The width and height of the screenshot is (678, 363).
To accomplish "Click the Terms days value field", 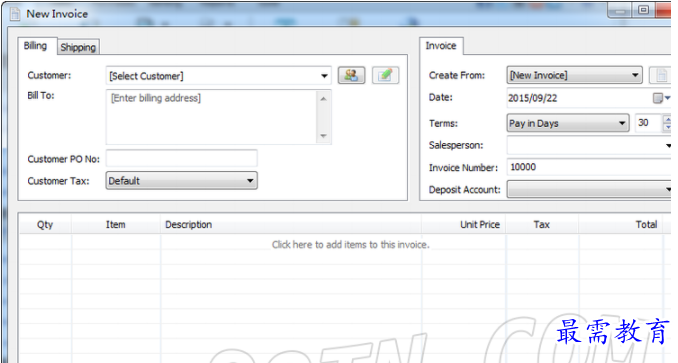I will [648, 123].
